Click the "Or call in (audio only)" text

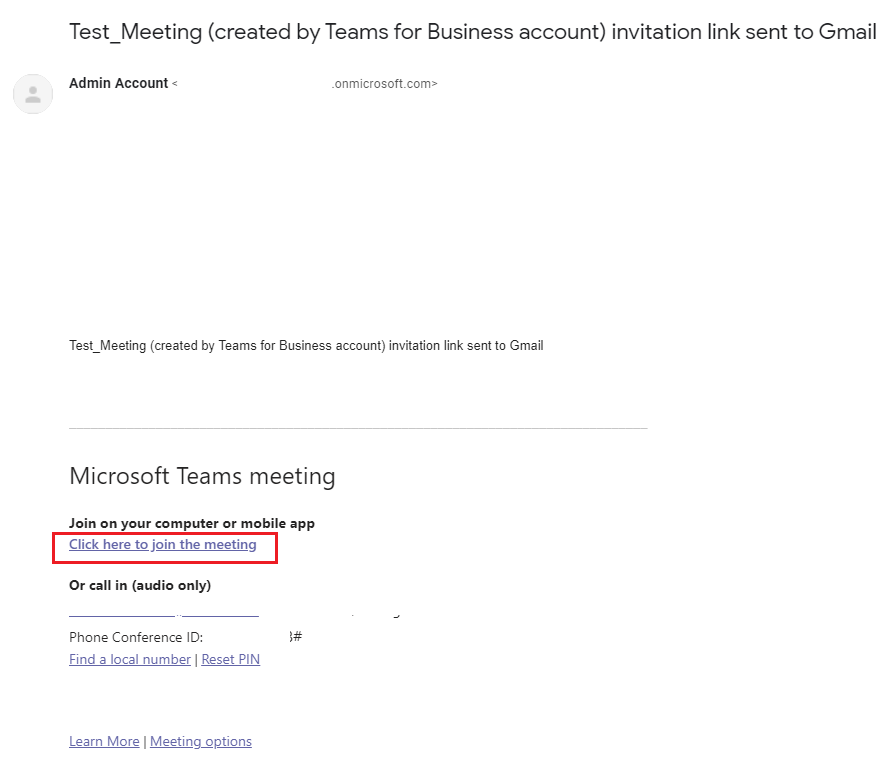coord(140,586)
